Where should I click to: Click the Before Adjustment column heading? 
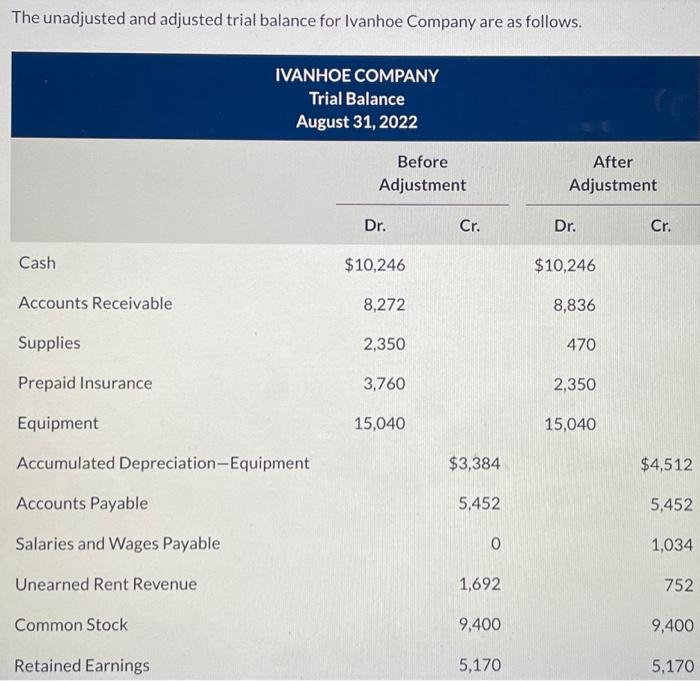click(422, 173)
